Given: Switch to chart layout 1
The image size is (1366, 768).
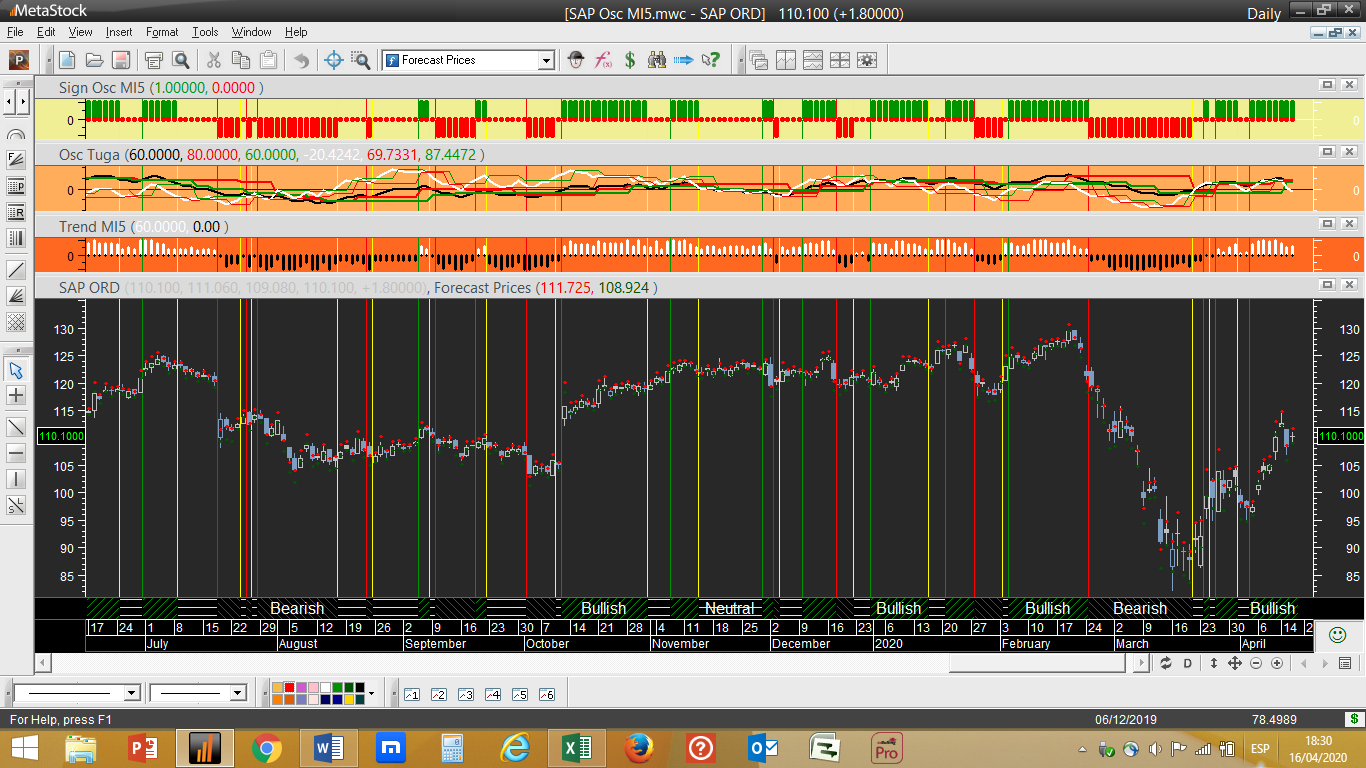Looking at the screenshot, I should 412,694.
